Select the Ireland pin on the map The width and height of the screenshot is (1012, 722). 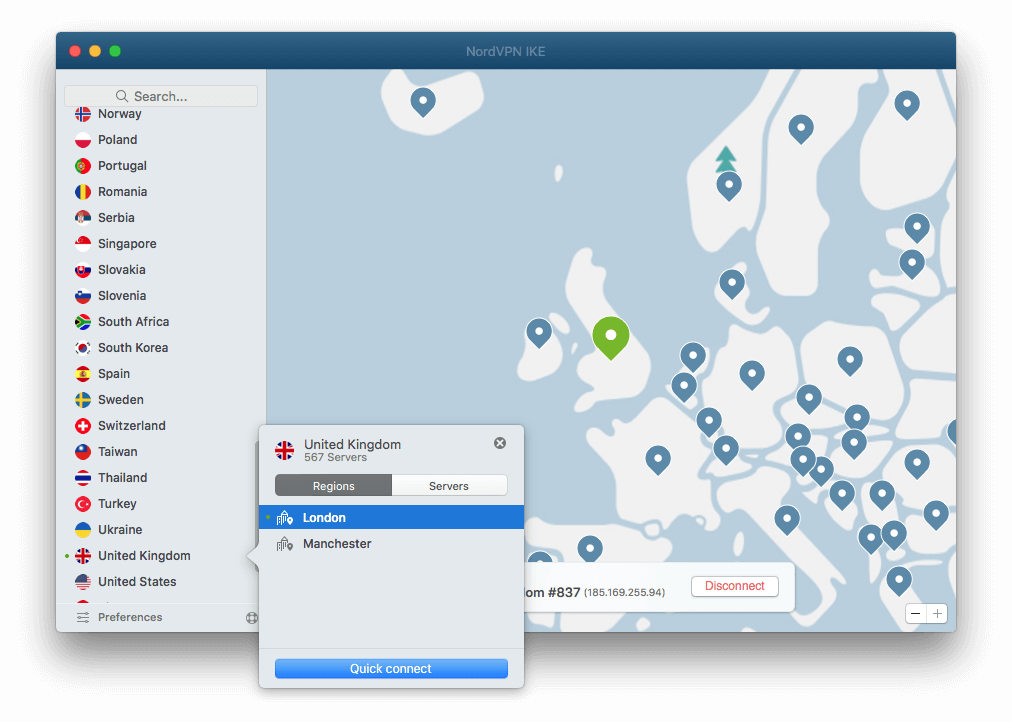tap(539, 333)
